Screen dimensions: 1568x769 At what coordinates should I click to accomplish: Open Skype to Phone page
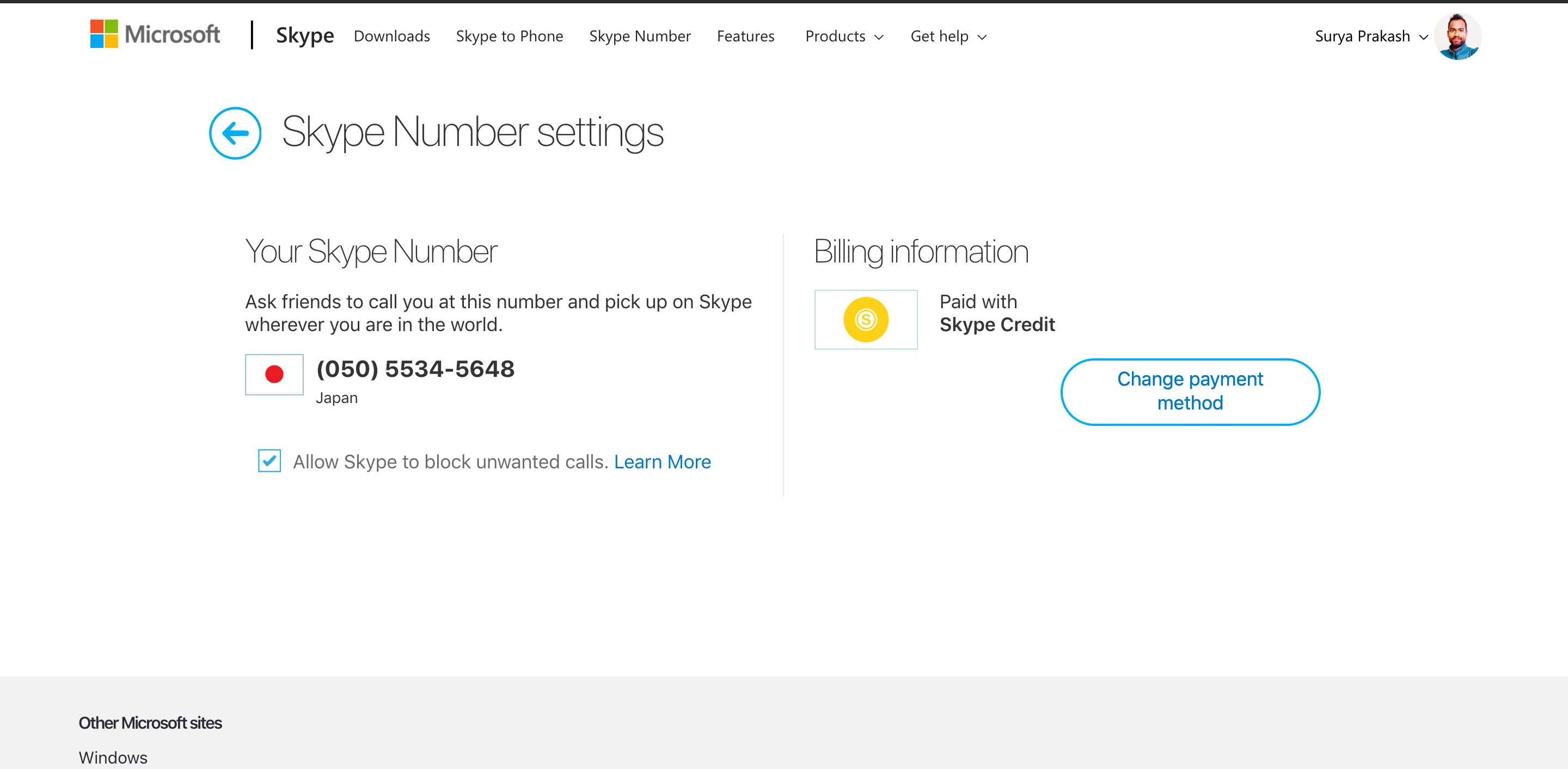tap(510, 36)
